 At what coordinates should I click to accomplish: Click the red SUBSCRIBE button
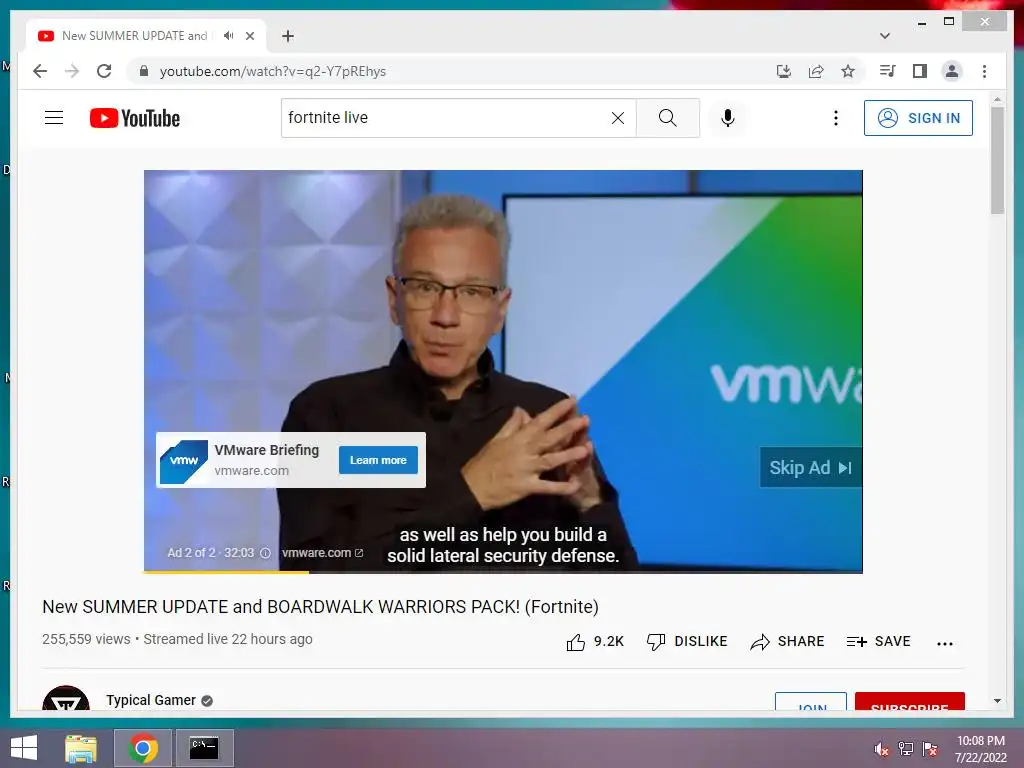point(910,702)
